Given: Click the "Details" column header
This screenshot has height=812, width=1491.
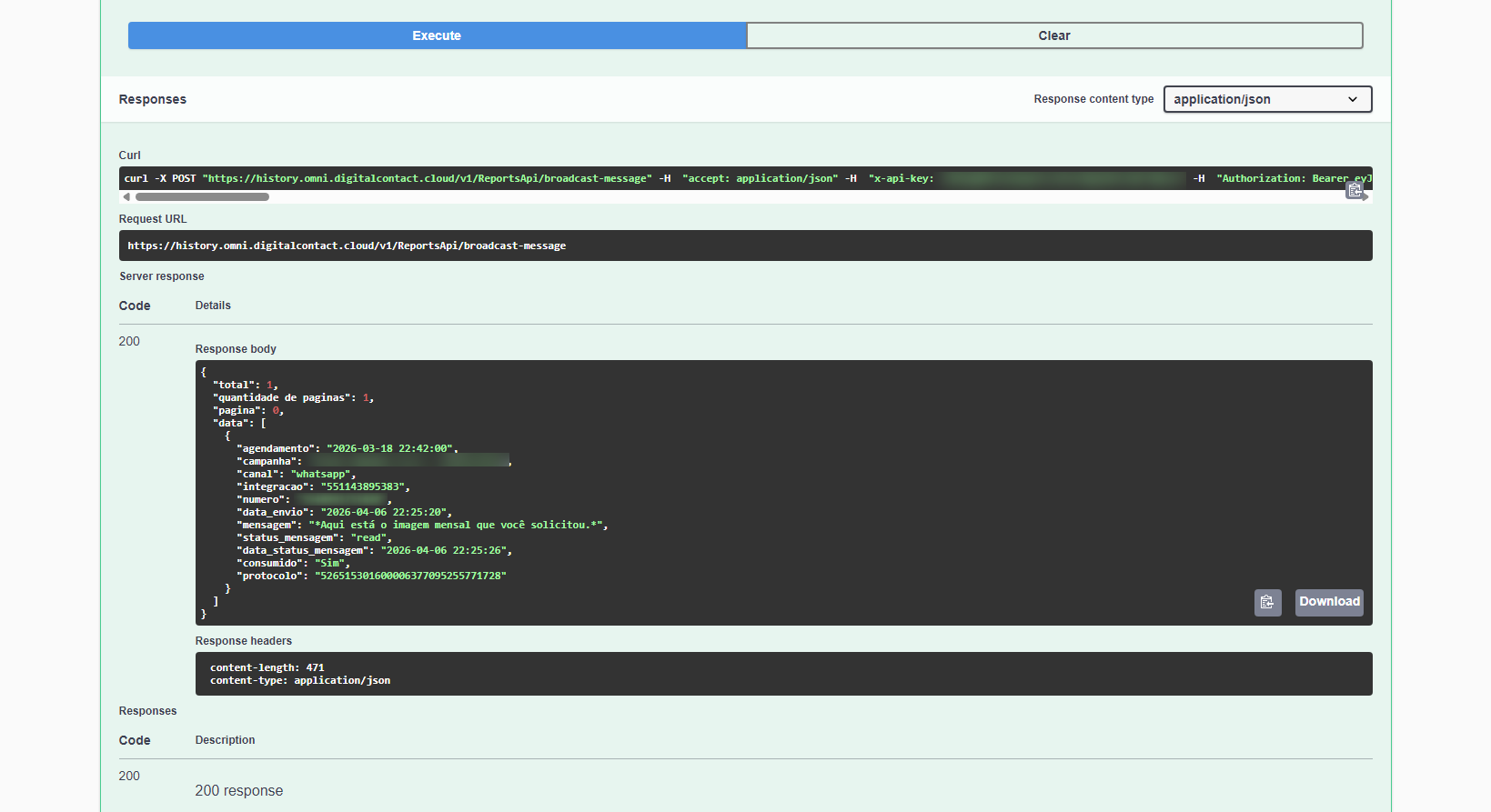Looking at the screenshot, I should pyautogui.click(x=213, y=306).
